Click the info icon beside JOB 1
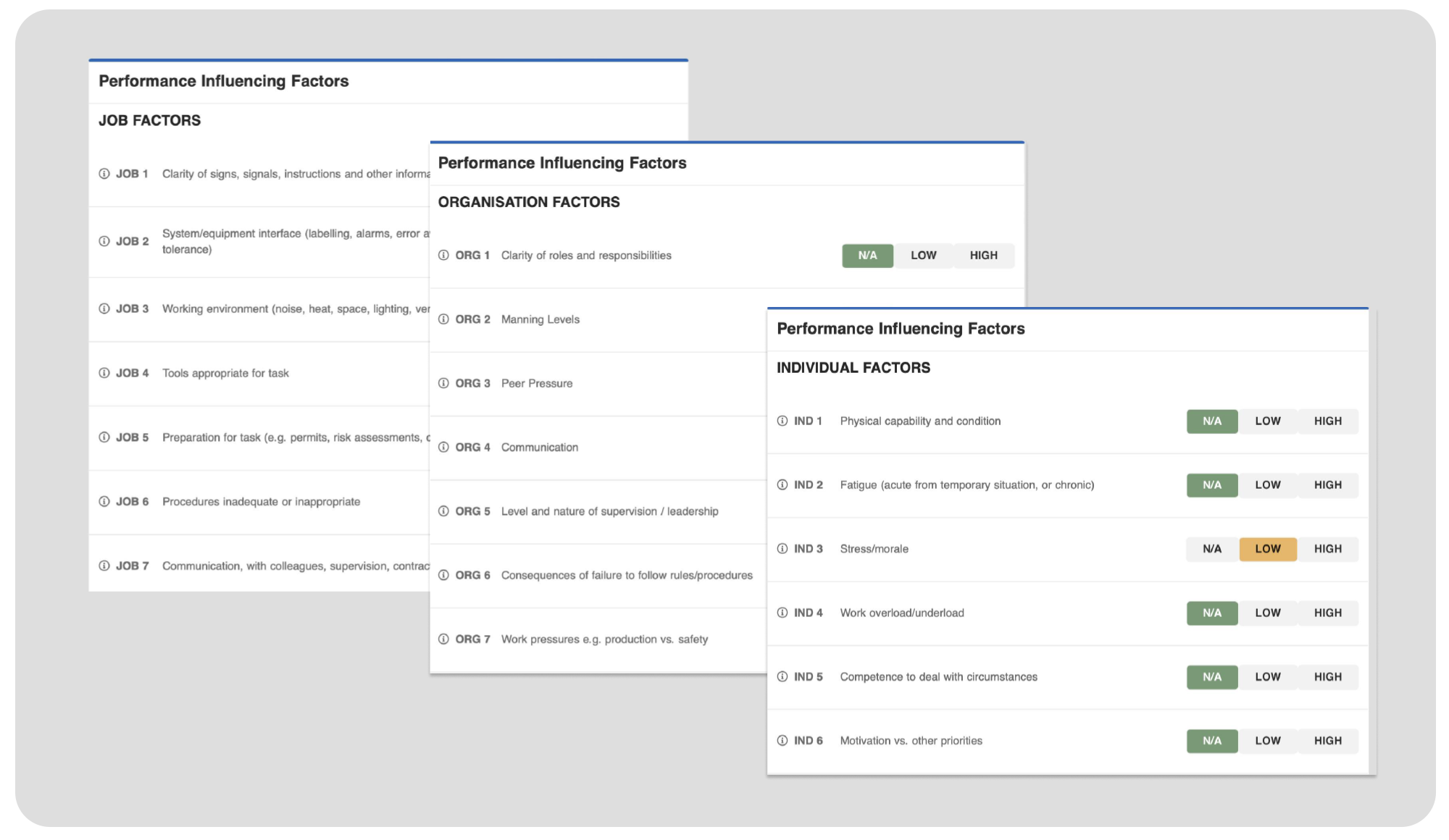This screenshot has width=1449, height=840. 104,174
